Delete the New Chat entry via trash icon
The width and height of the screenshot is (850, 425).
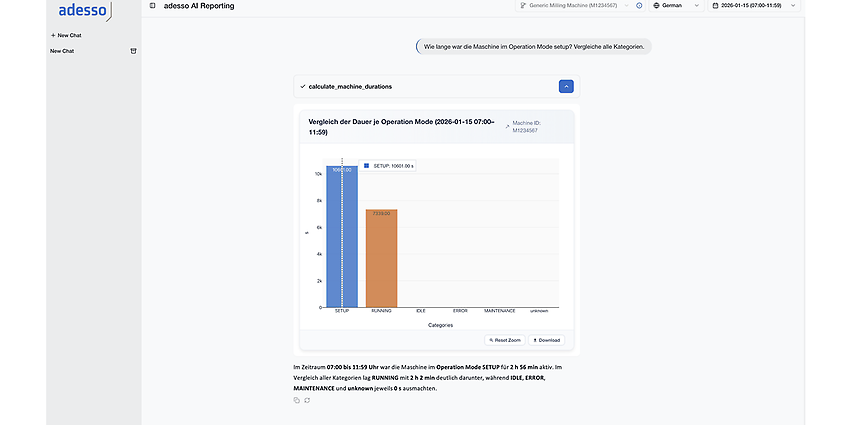133,51
